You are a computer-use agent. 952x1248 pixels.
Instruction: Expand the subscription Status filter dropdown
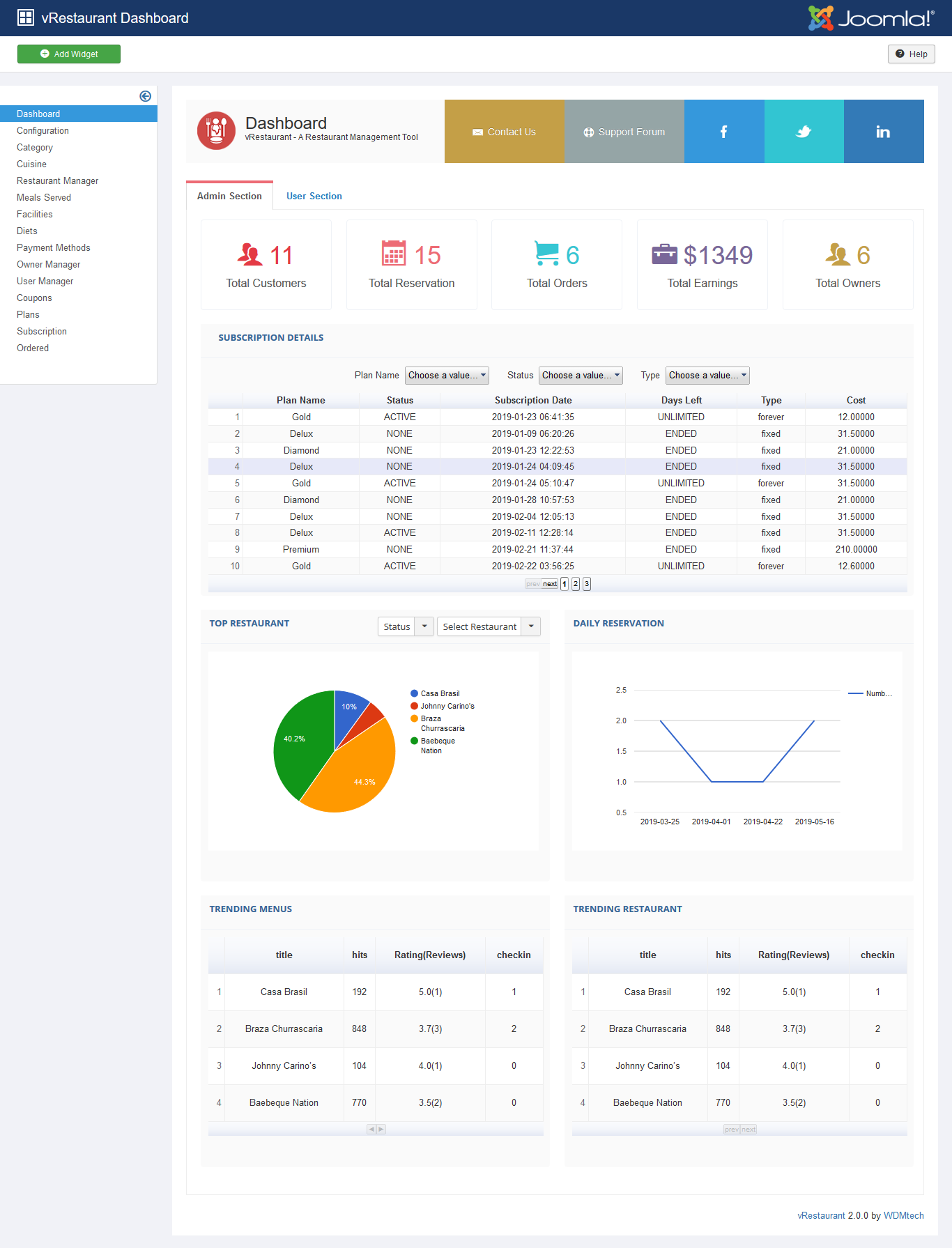pos(580,376)
